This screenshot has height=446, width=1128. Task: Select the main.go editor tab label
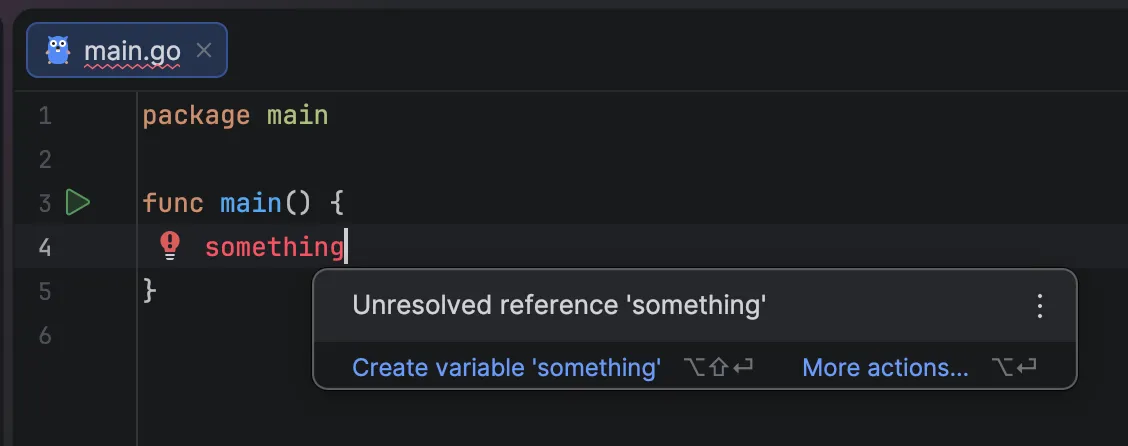pyautogui.click(x=132, y=50)
